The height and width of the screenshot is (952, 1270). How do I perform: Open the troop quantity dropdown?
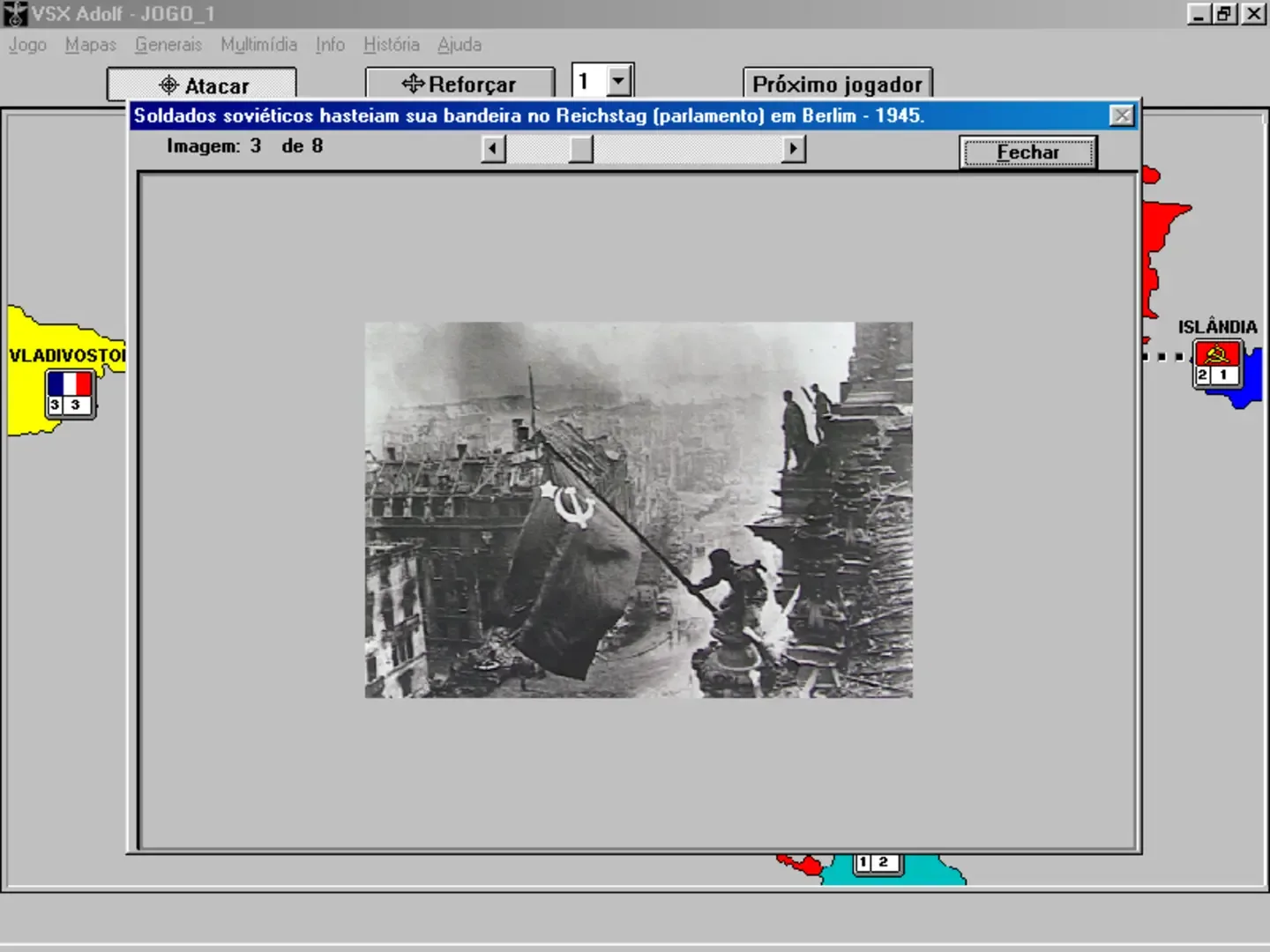tap(617, 79)
